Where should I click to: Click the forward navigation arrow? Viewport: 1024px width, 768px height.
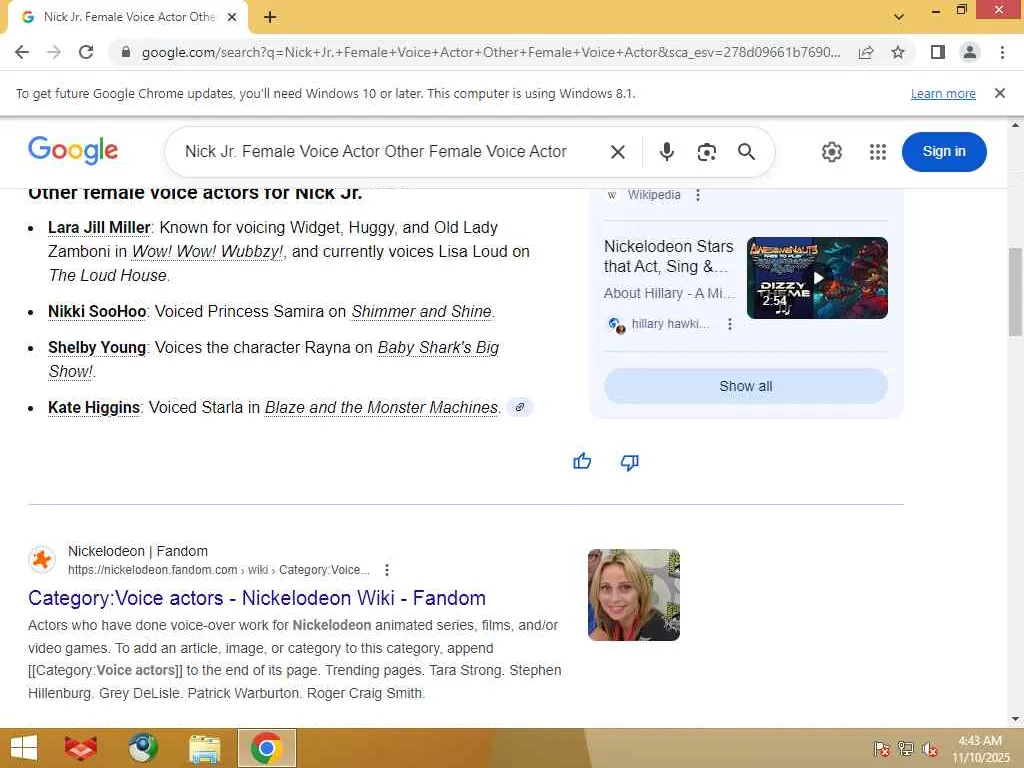coord(54,52)
